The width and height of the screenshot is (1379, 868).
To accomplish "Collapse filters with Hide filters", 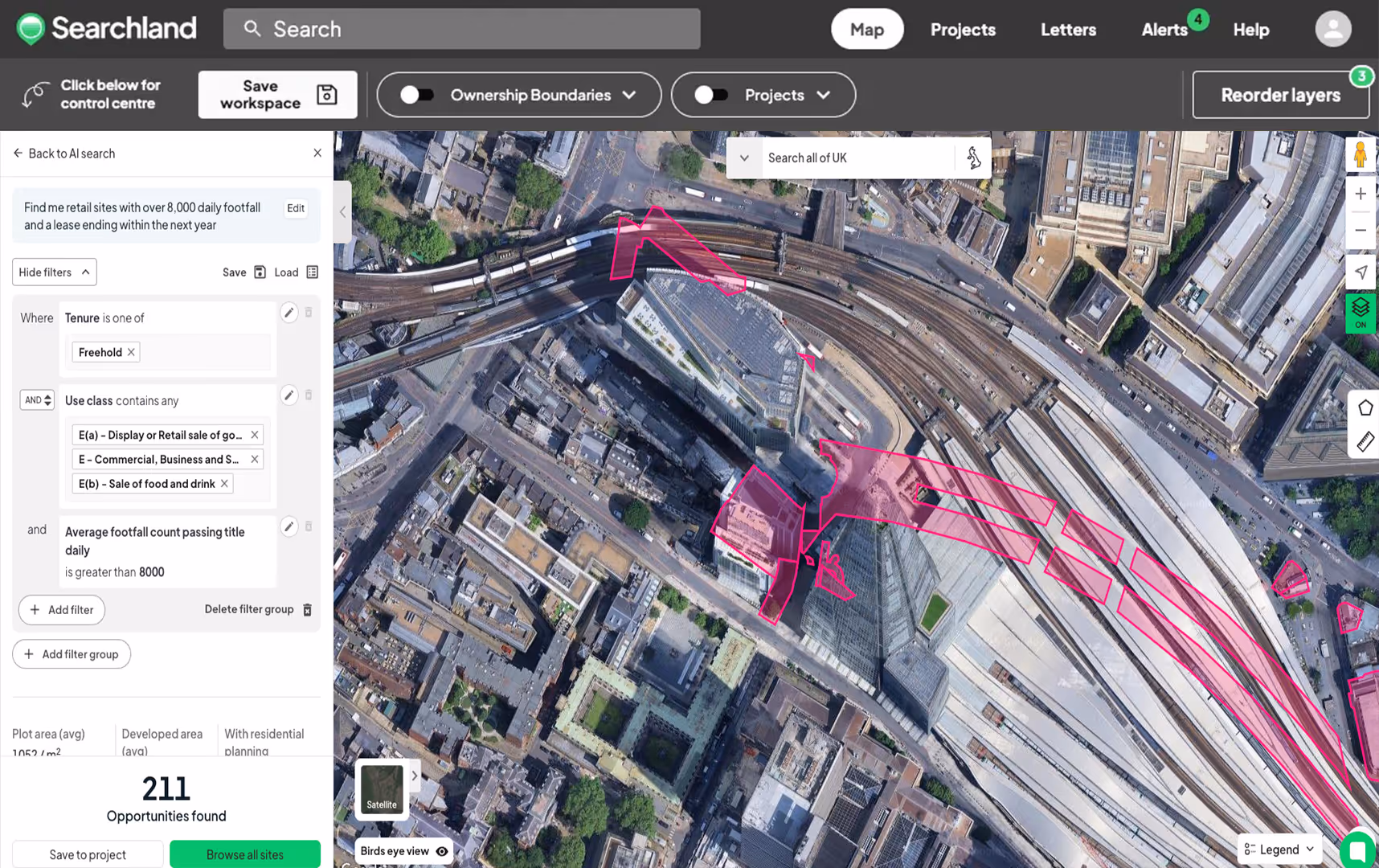I will tap(54, 272).
